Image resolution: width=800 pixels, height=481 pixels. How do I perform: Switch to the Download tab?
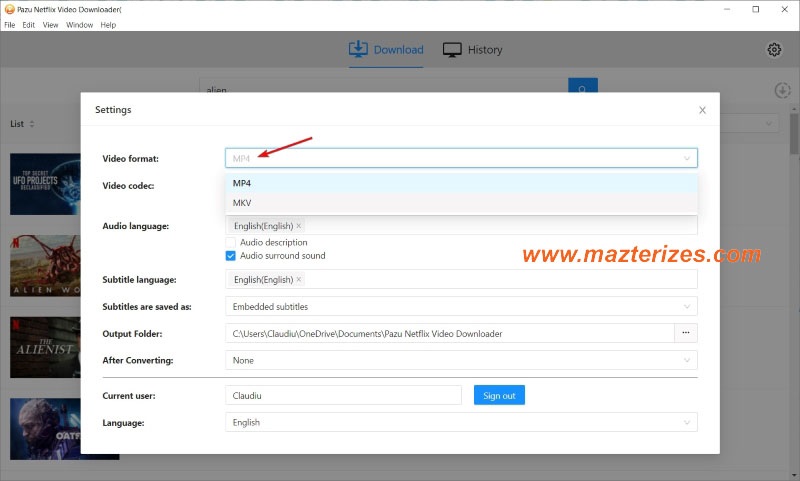(386, 49)
